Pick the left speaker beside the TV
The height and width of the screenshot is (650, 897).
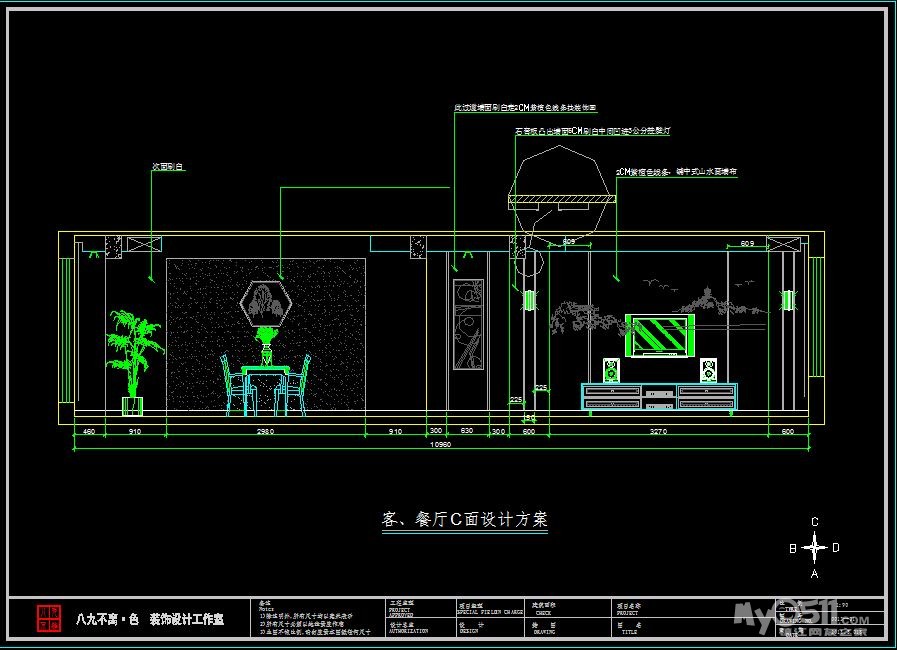[610, 370]
